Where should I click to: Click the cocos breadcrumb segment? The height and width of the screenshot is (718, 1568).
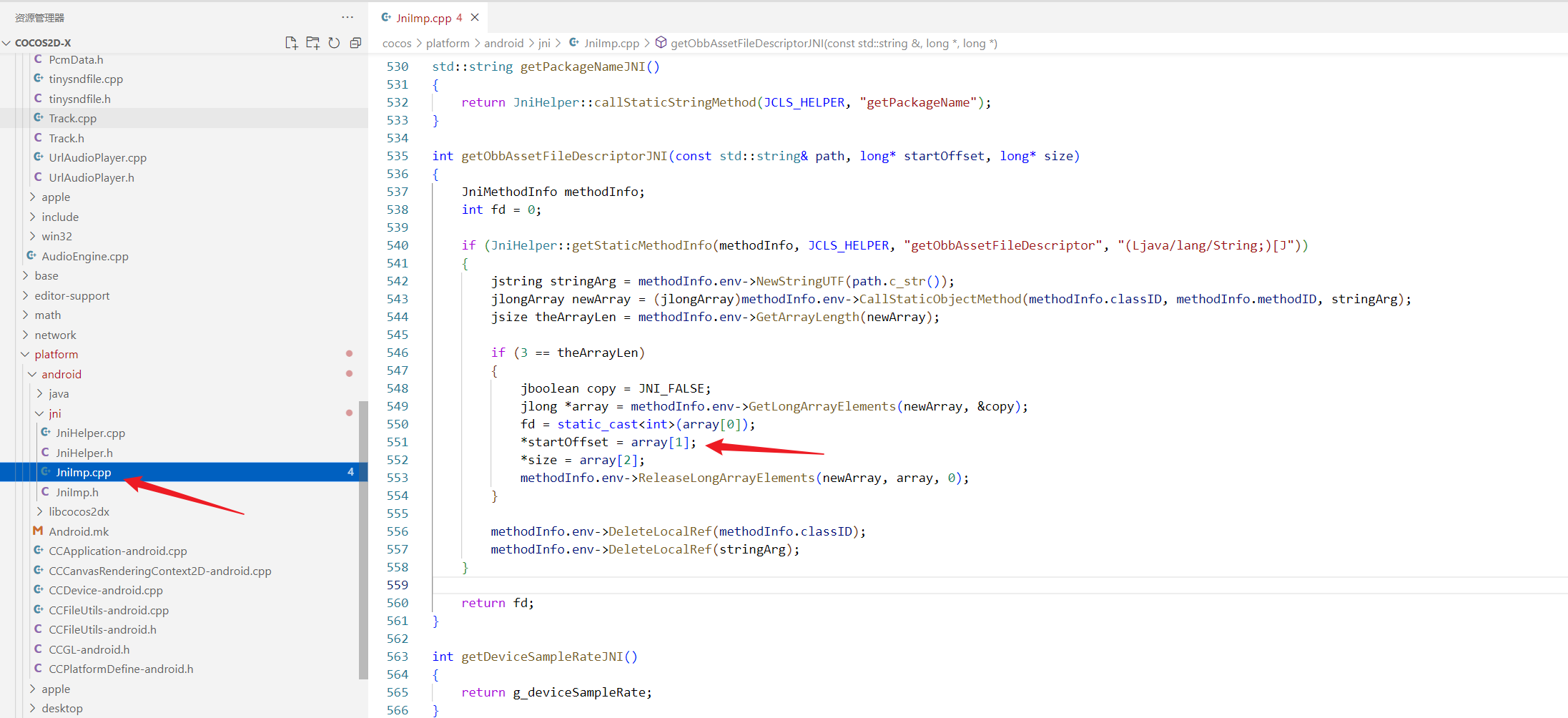[397, 43]
